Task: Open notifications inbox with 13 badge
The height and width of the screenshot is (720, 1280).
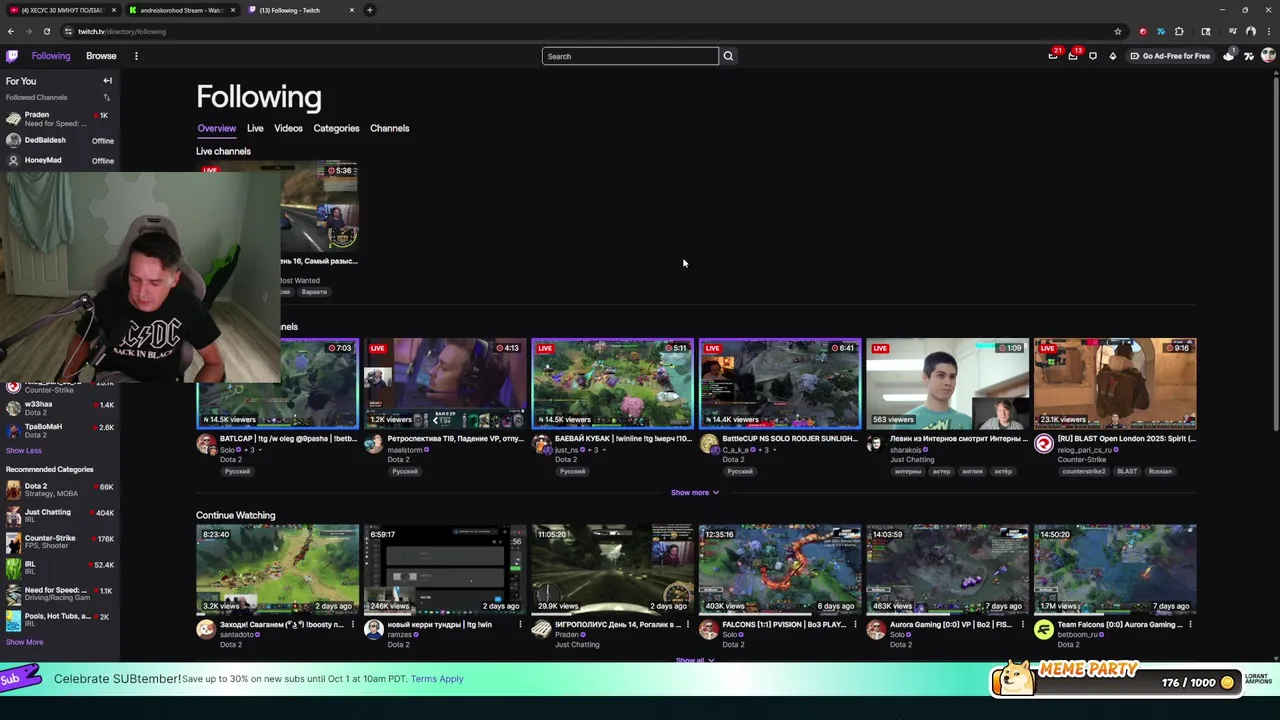Action: click(1073, 56)
